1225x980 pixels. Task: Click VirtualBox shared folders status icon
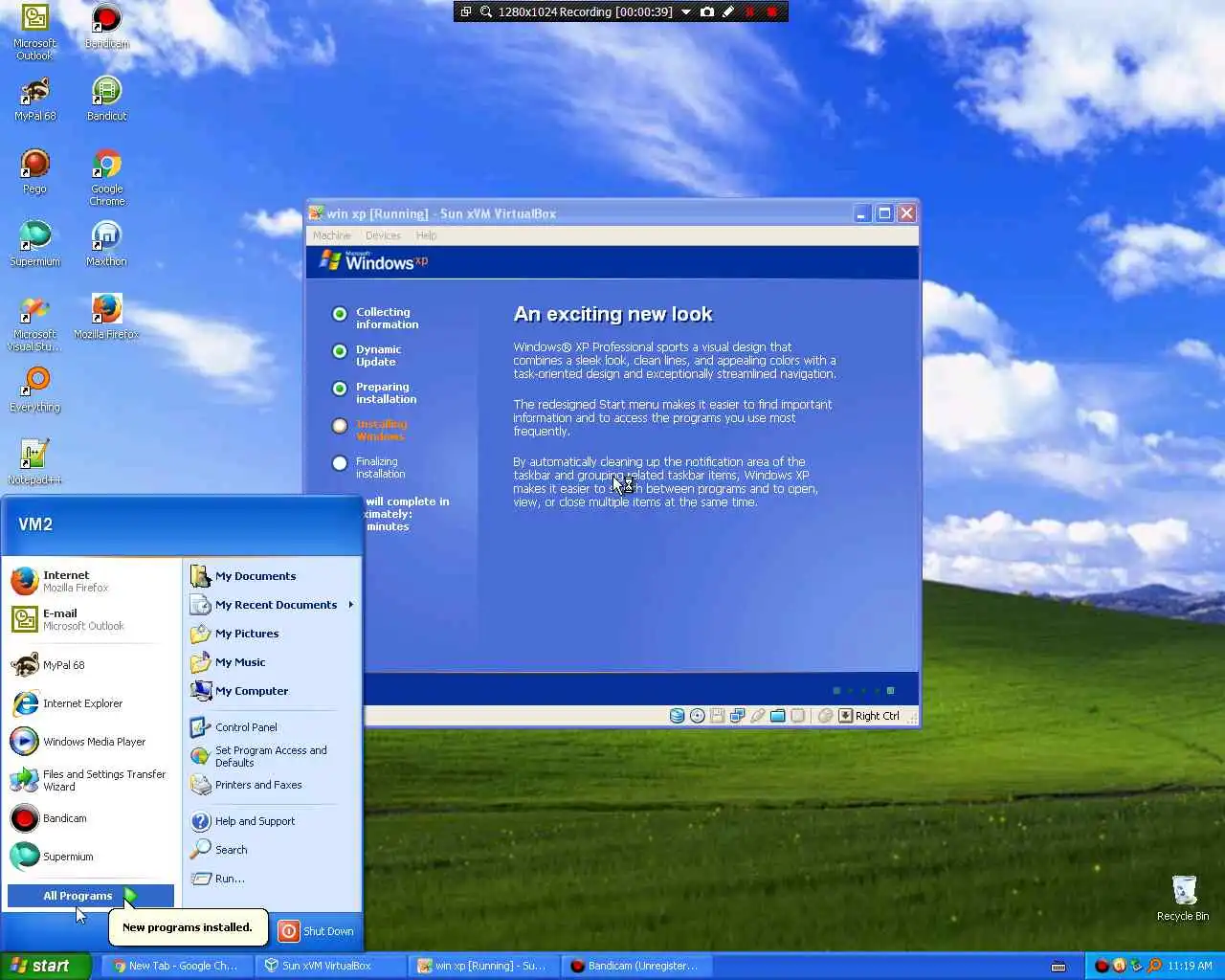777,716
